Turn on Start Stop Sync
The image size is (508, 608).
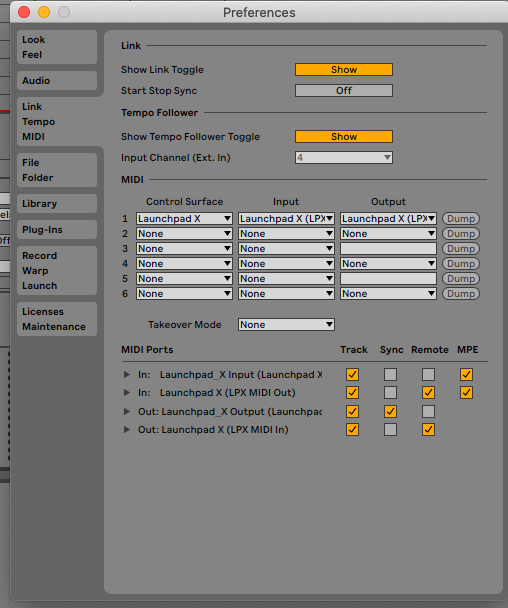pos(344,91)
